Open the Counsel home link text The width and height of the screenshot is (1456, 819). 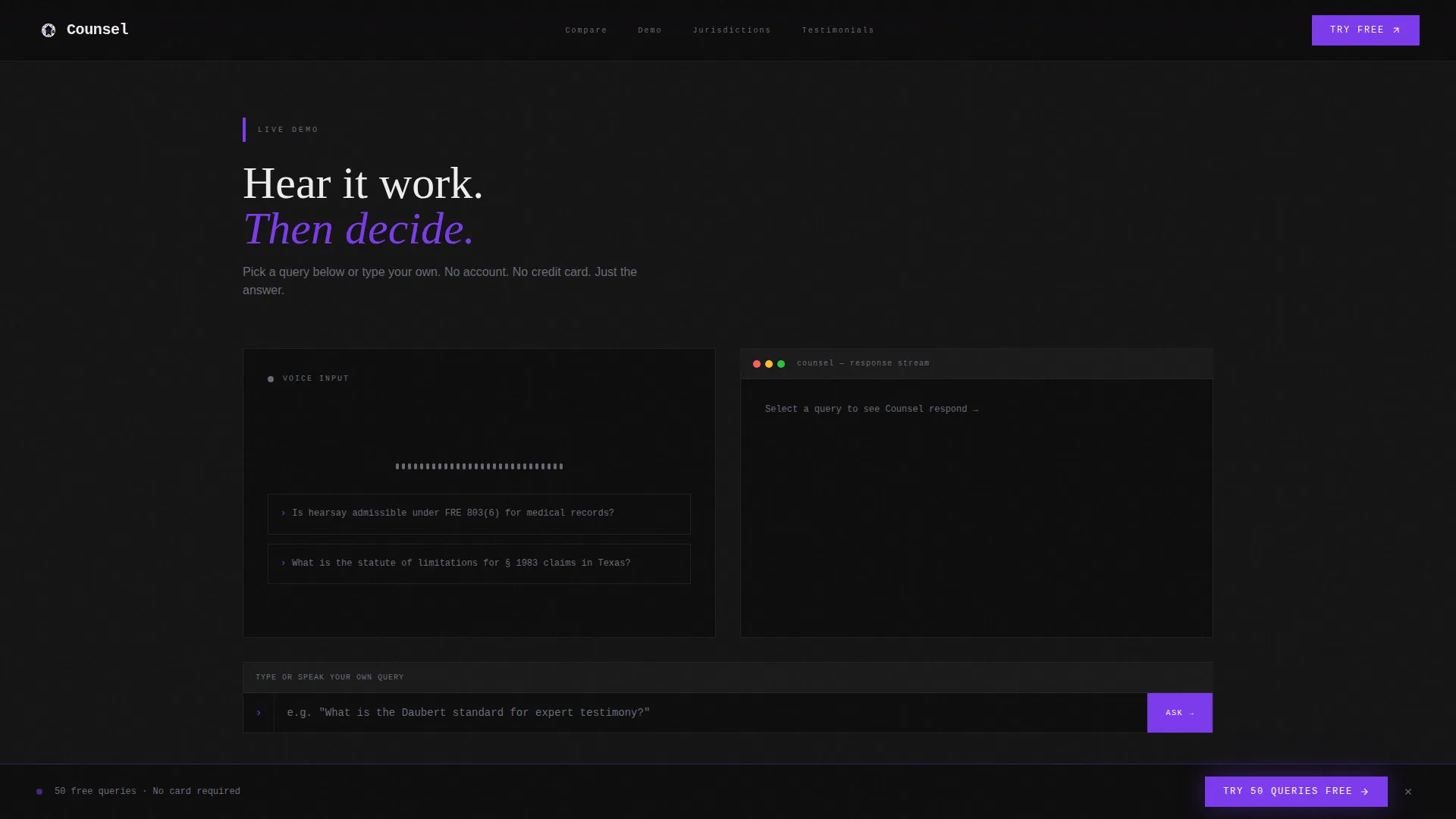[98, 30]
